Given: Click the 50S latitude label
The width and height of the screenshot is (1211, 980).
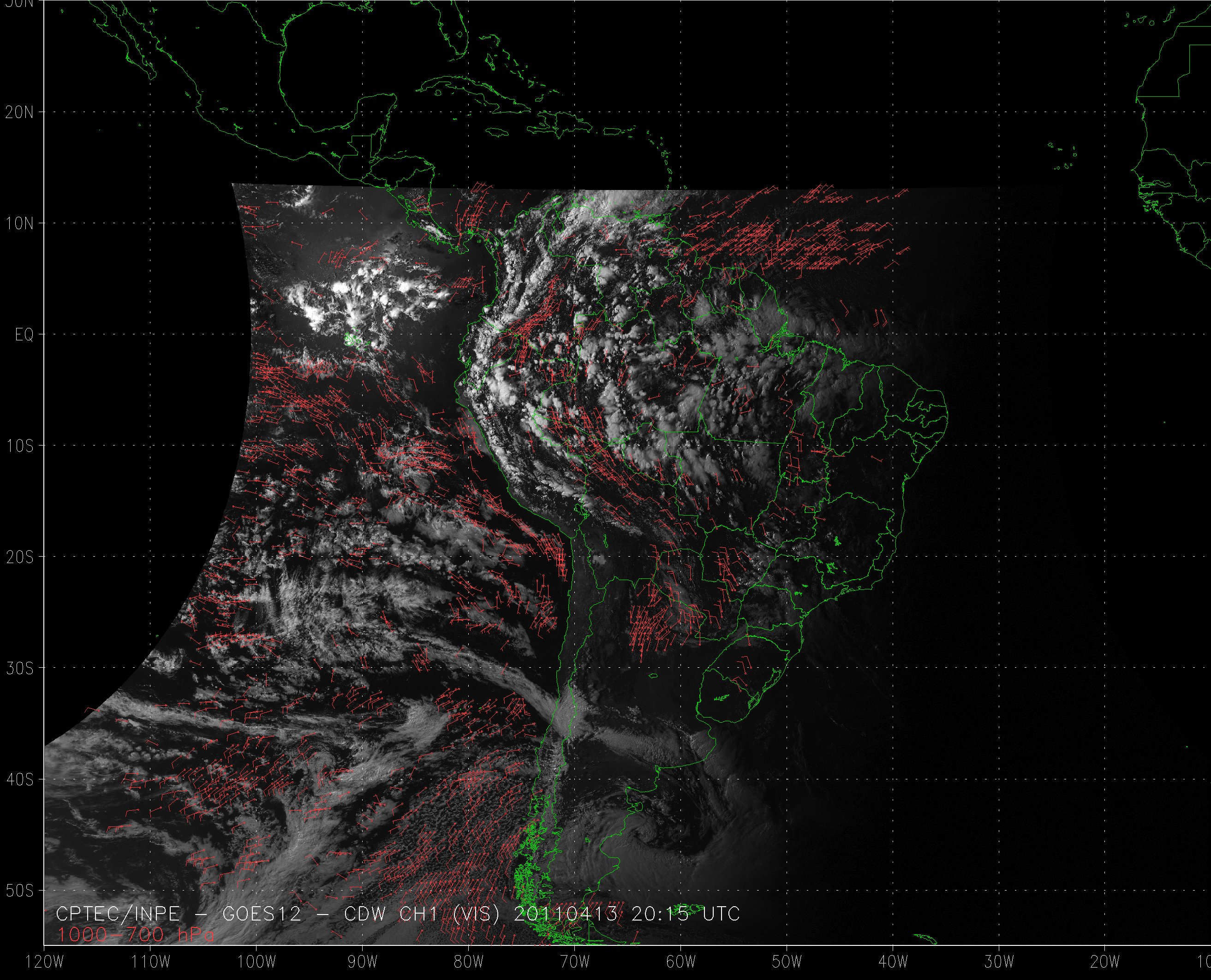Looking at the screenshot, I should pos(20,891).
